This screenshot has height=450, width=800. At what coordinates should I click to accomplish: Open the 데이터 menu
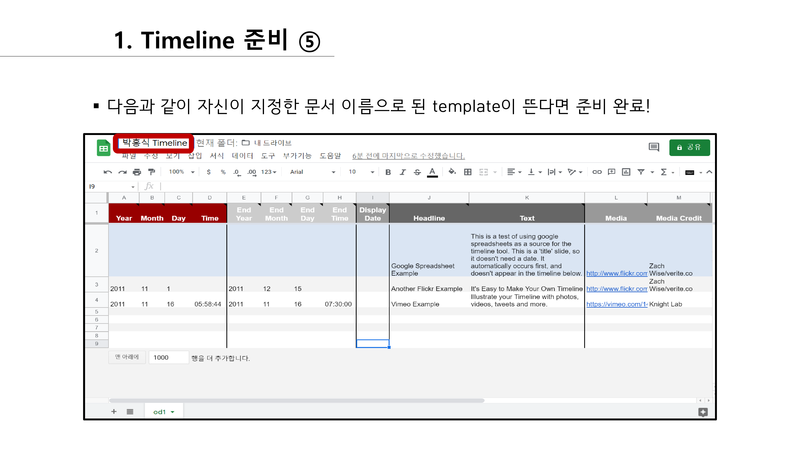tap(242, 156)
